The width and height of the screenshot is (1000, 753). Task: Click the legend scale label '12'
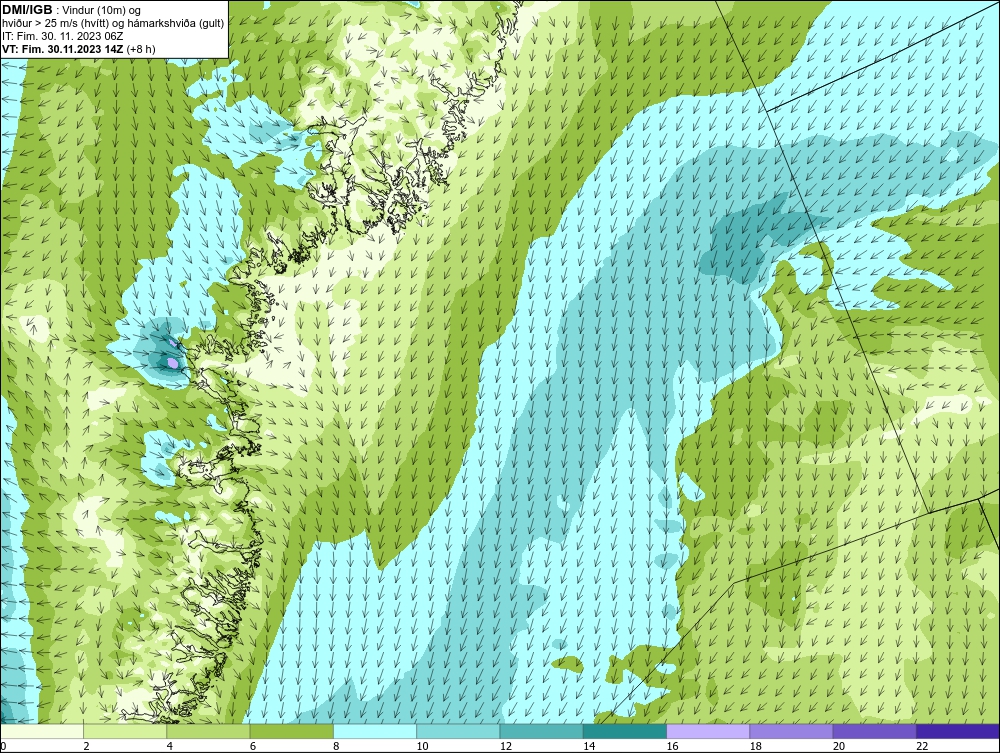tap(506, 747)
